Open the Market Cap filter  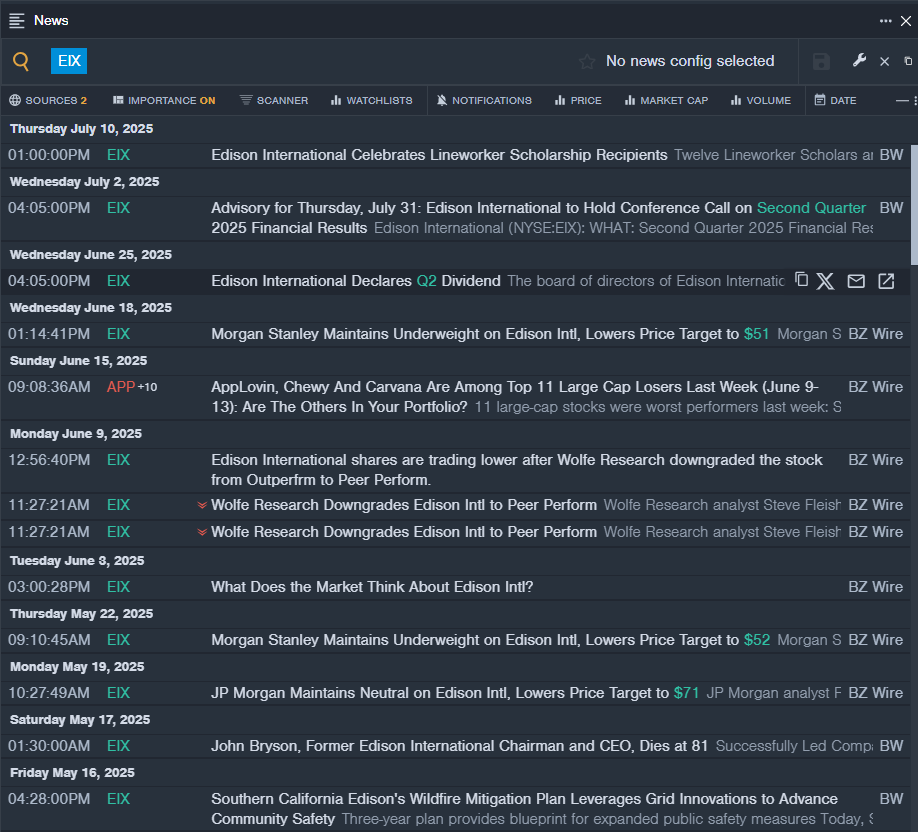pos(666,100)
